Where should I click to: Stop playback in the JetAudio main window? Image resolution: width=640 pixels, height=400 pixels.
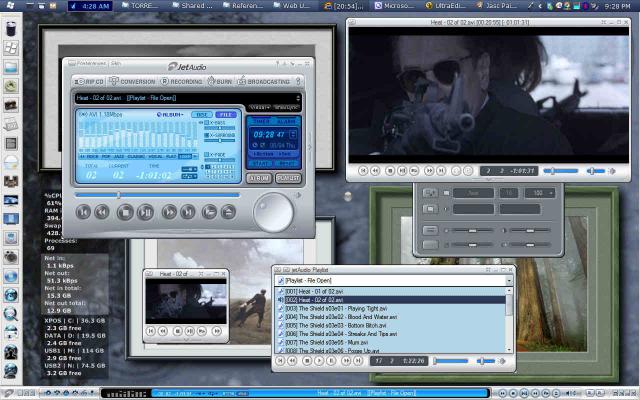pyautogui.click(x=125, y=212)
